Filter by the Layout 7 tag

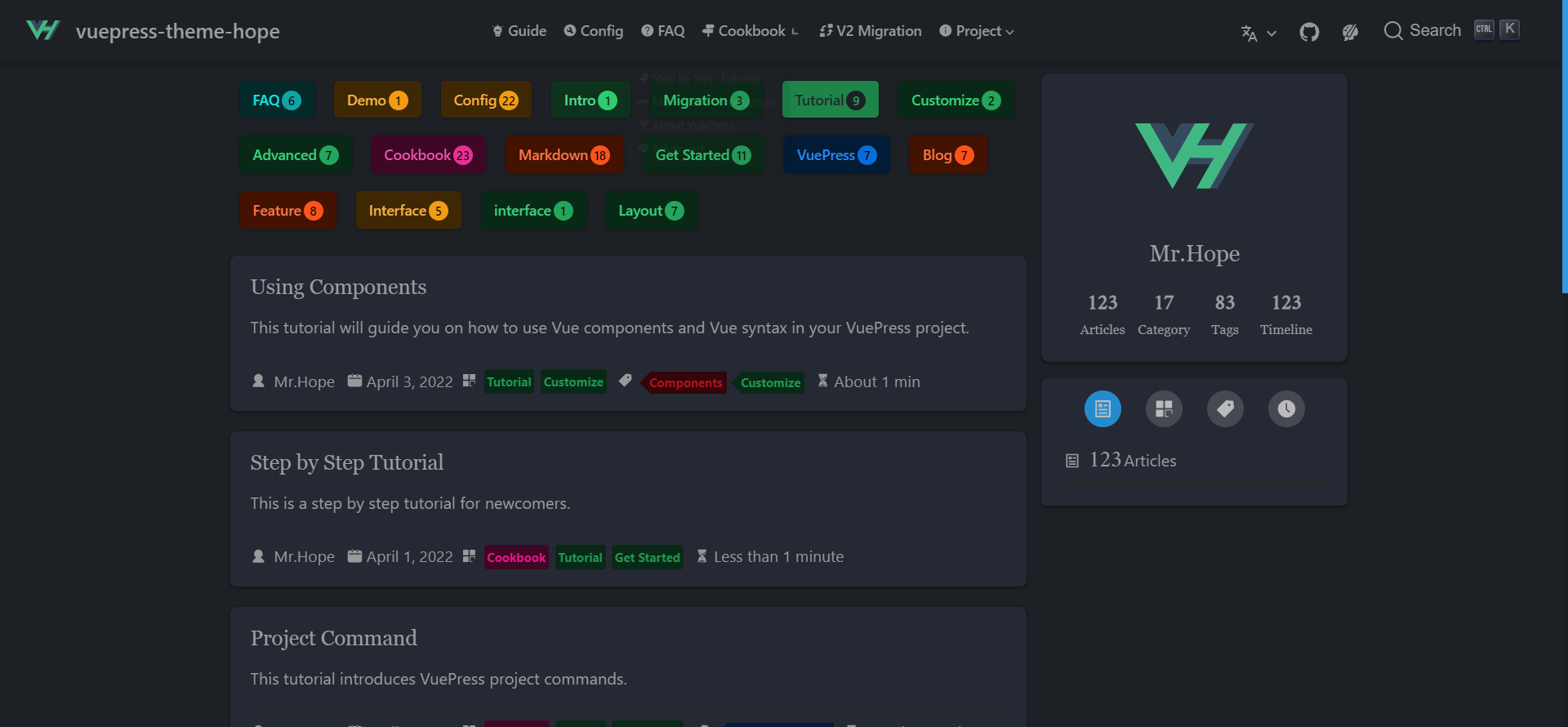click(x=651, y=211)
